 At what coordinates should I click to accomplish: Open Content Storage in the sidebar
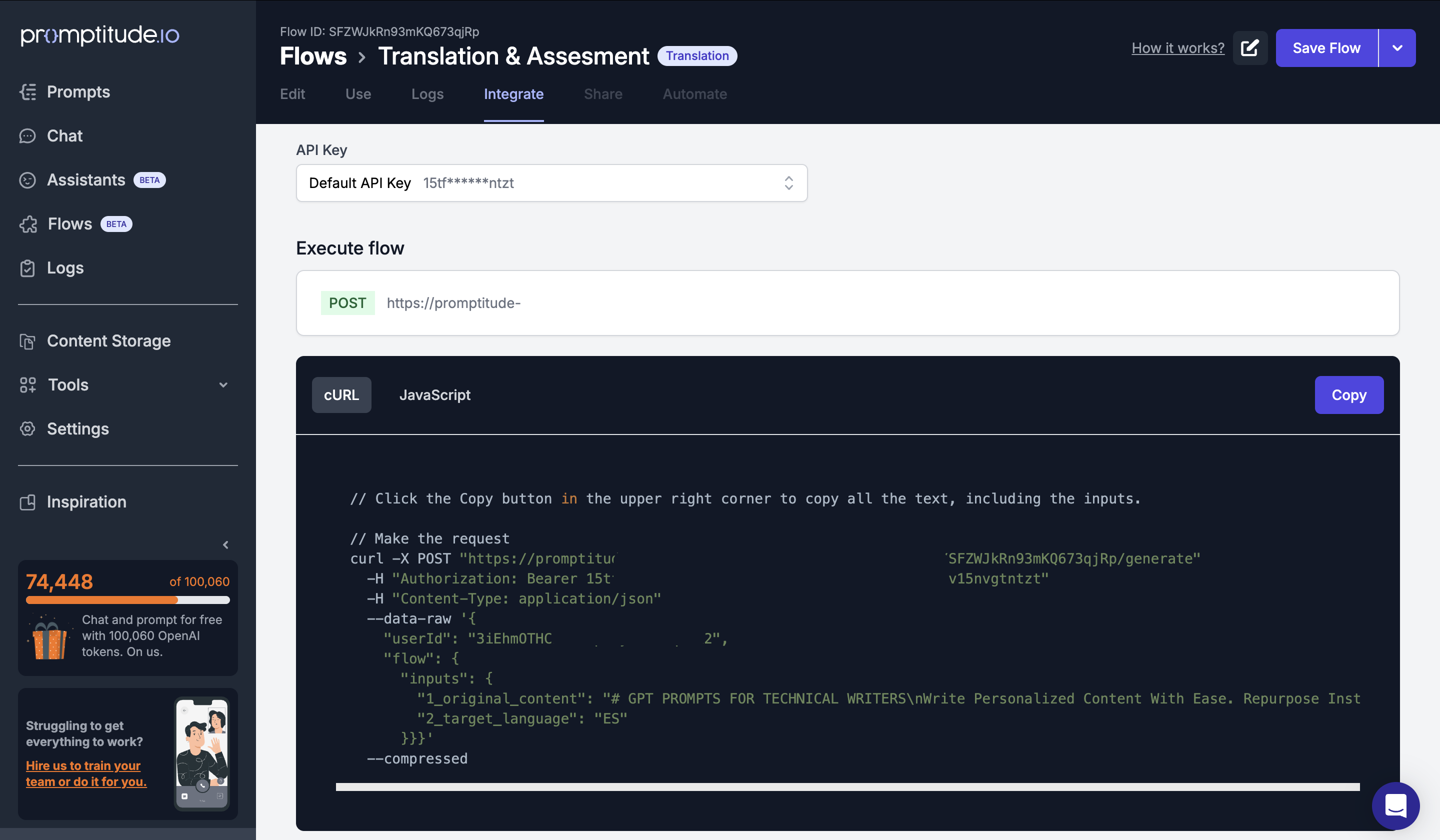click(108, 341)
